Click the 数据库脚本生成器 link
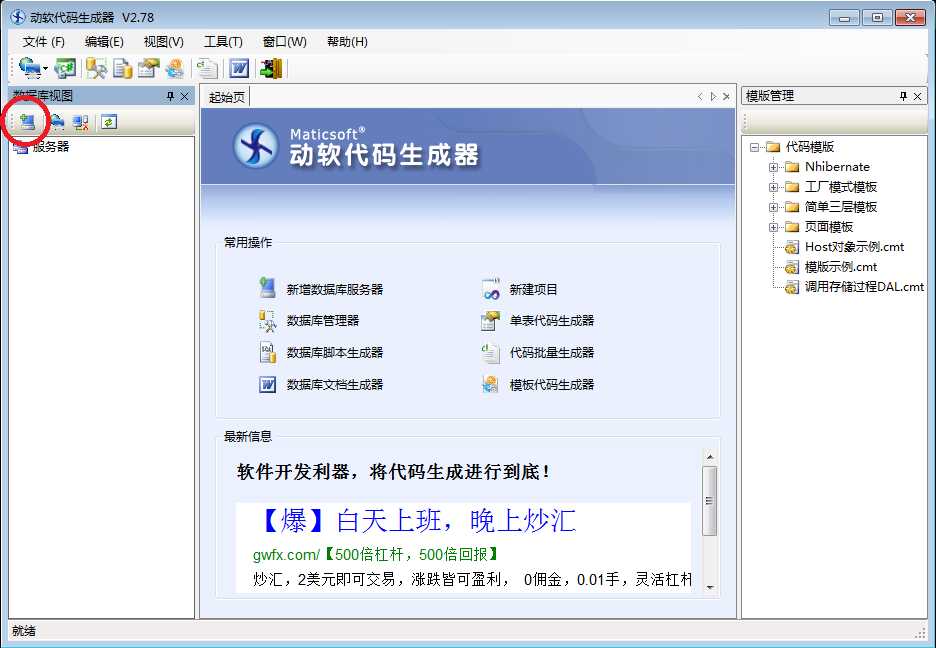The image size is (936, 648). coord(335,353)
